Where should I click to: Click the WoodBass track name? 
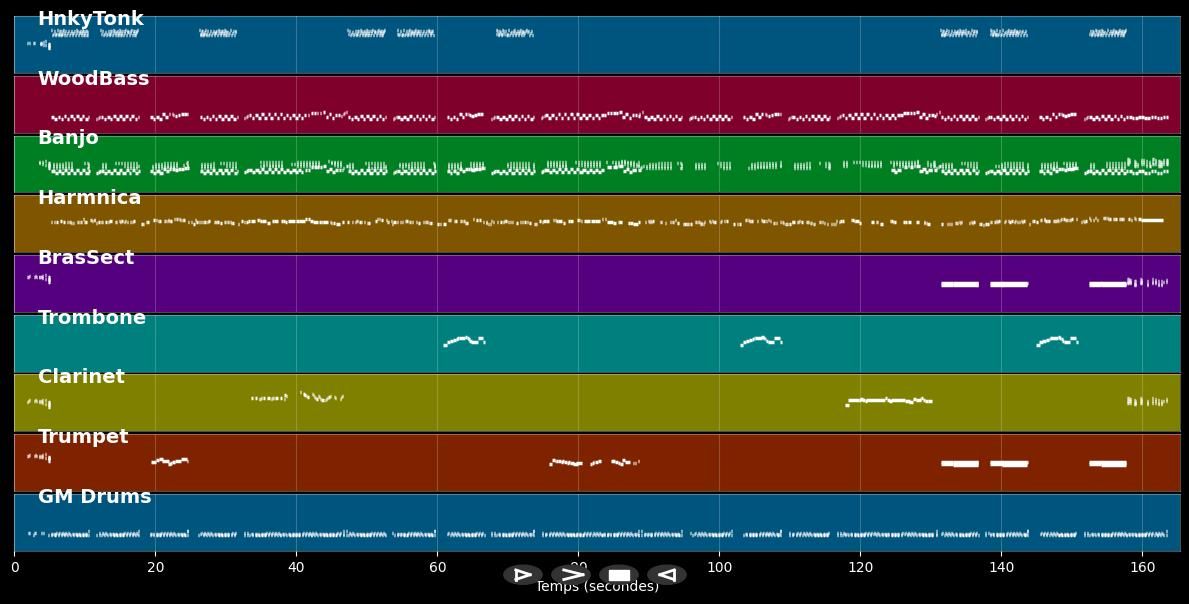click(93, 79)
